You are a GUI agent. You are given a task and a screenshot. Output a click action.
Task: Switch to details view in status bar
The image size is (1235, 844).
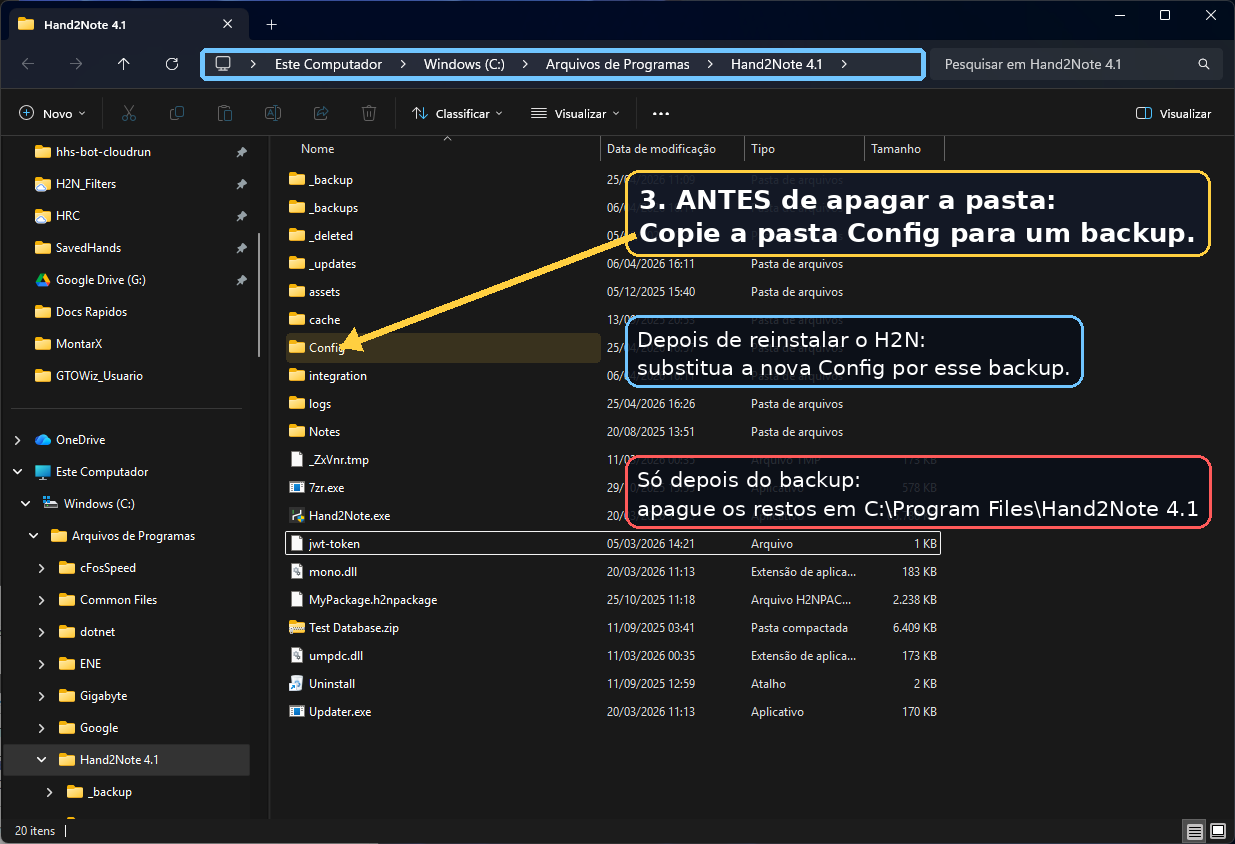pyautogui.click(x=1194, y=831)
